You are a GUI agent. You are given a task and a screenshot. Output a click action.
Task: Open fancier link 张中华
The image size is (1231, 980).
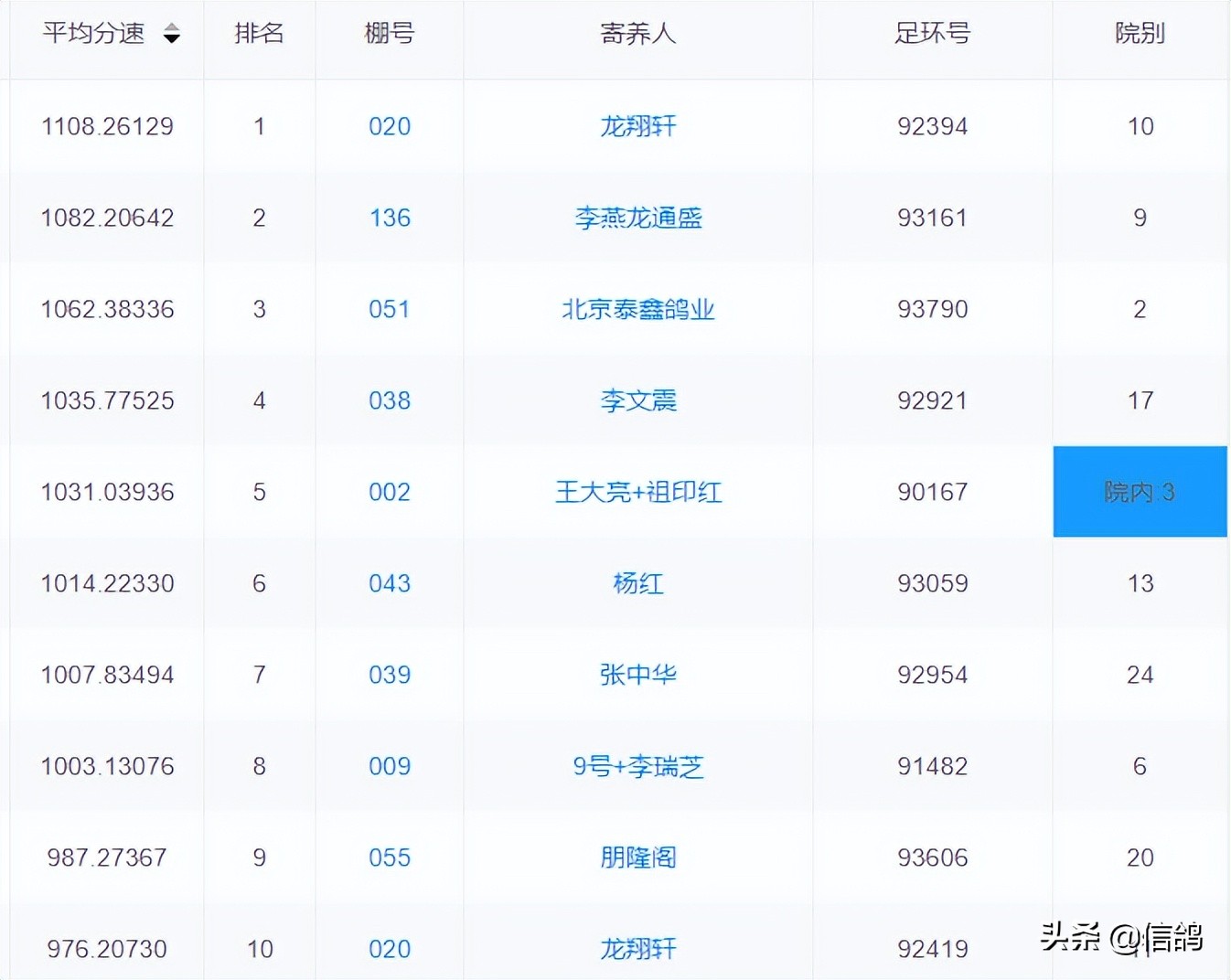point(637,675)
